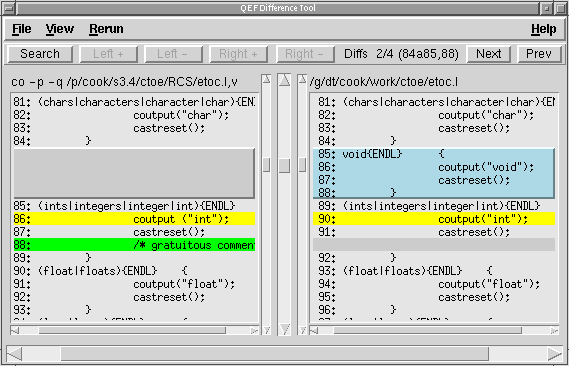Open the Rerun menu
Image resolution: width=569 pixels, height=366 pixels.
click(x=106, y=29)
